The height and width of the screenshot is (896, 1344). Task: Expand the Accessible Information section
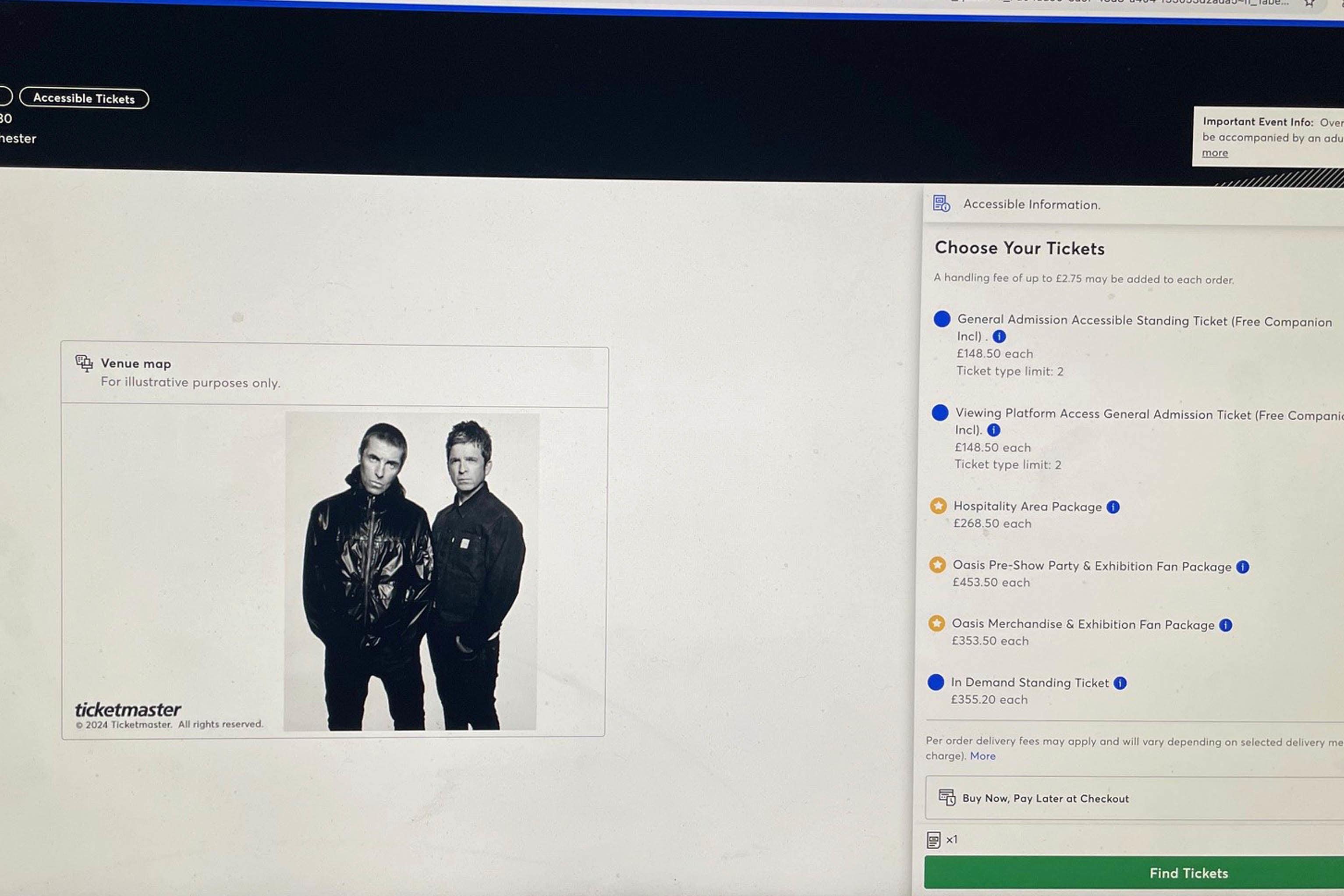click(1029, 204)
